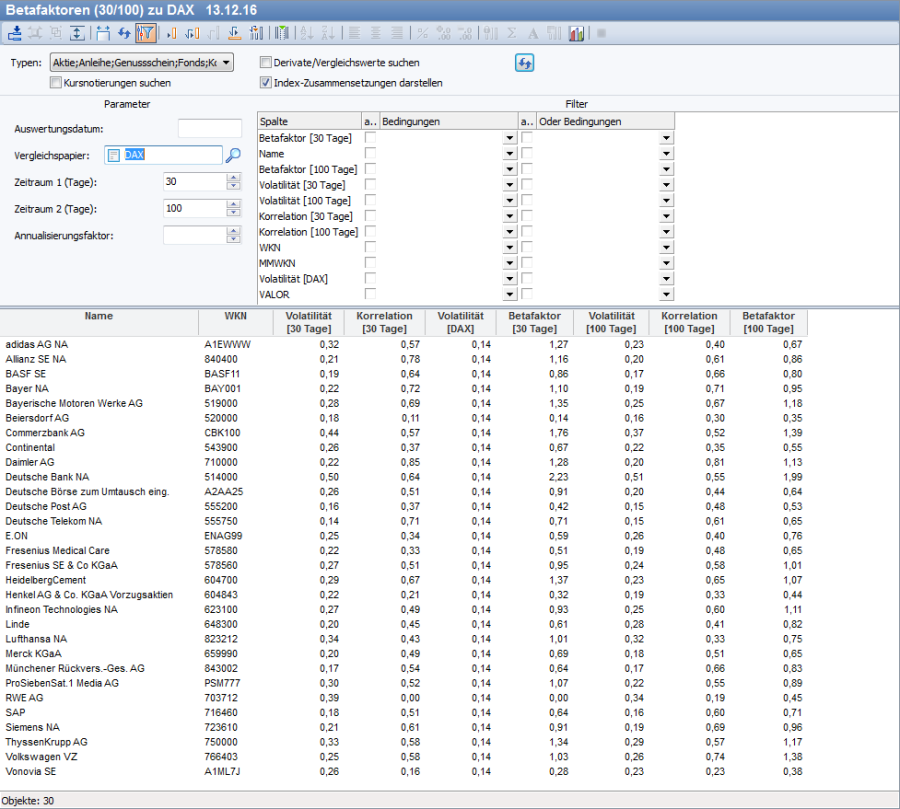Image resolution: width=900 pixels, height=809 pixels.
Task: Increase Zeitraum 1 (Tage) spinner value
Action: tap(234, 178)
